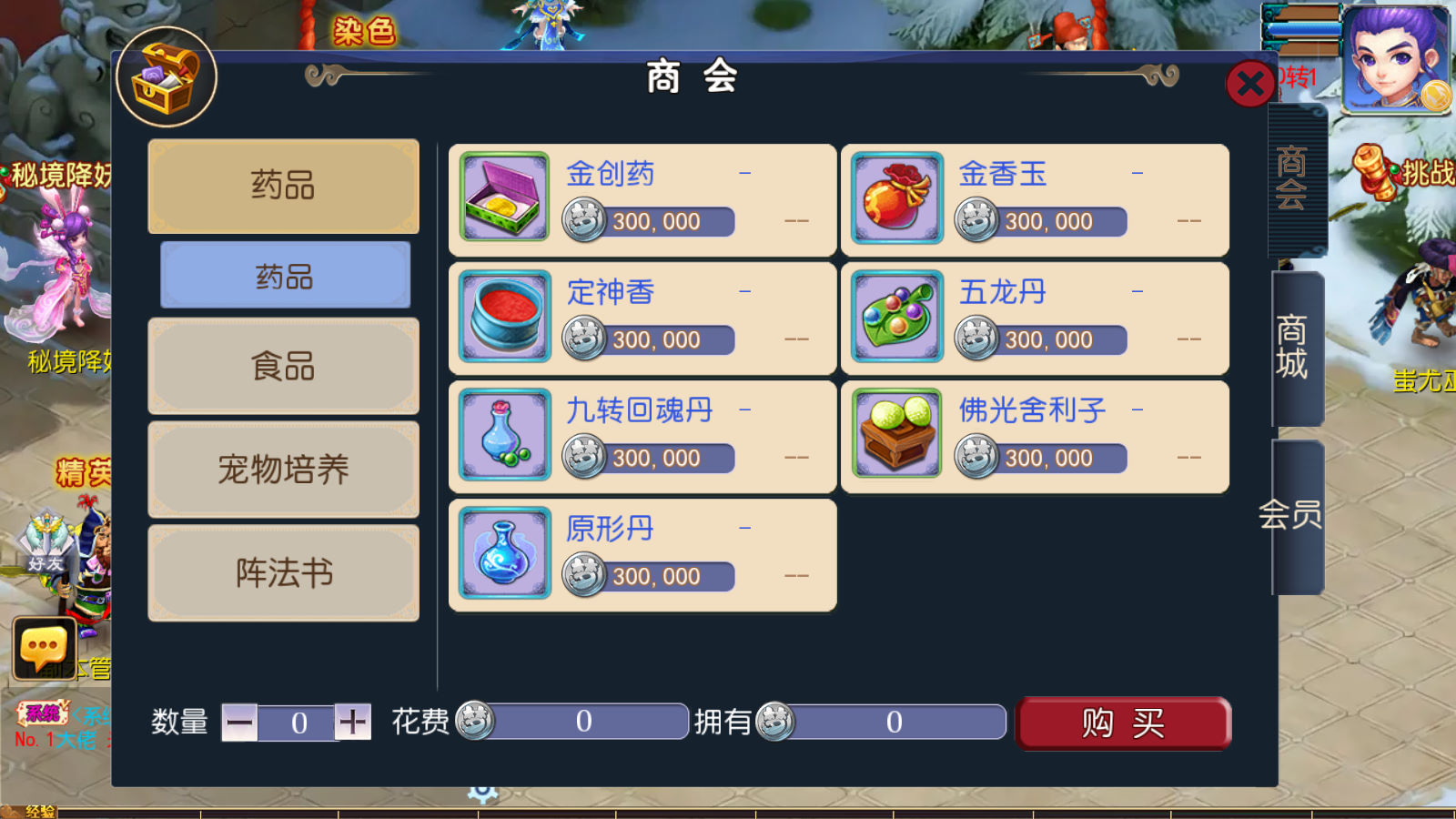1456x819 pixels.
Task: Expand the 食品 category
Action: [284, 366]
